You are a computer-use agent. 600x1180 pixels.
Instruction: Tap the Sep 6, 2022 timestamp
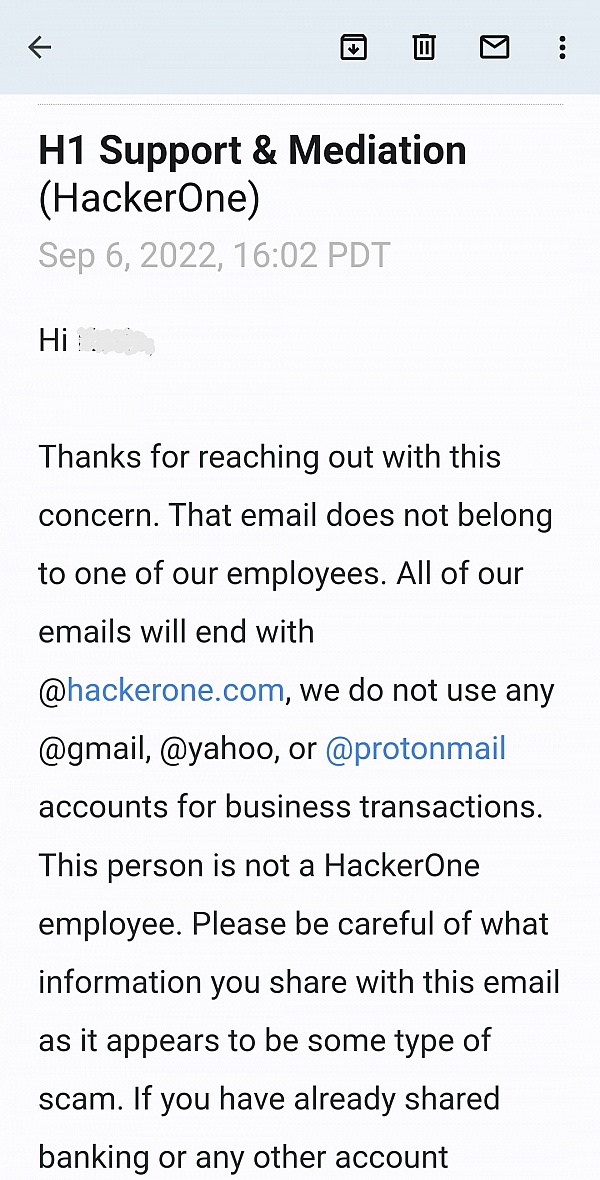tap(215, 255)
